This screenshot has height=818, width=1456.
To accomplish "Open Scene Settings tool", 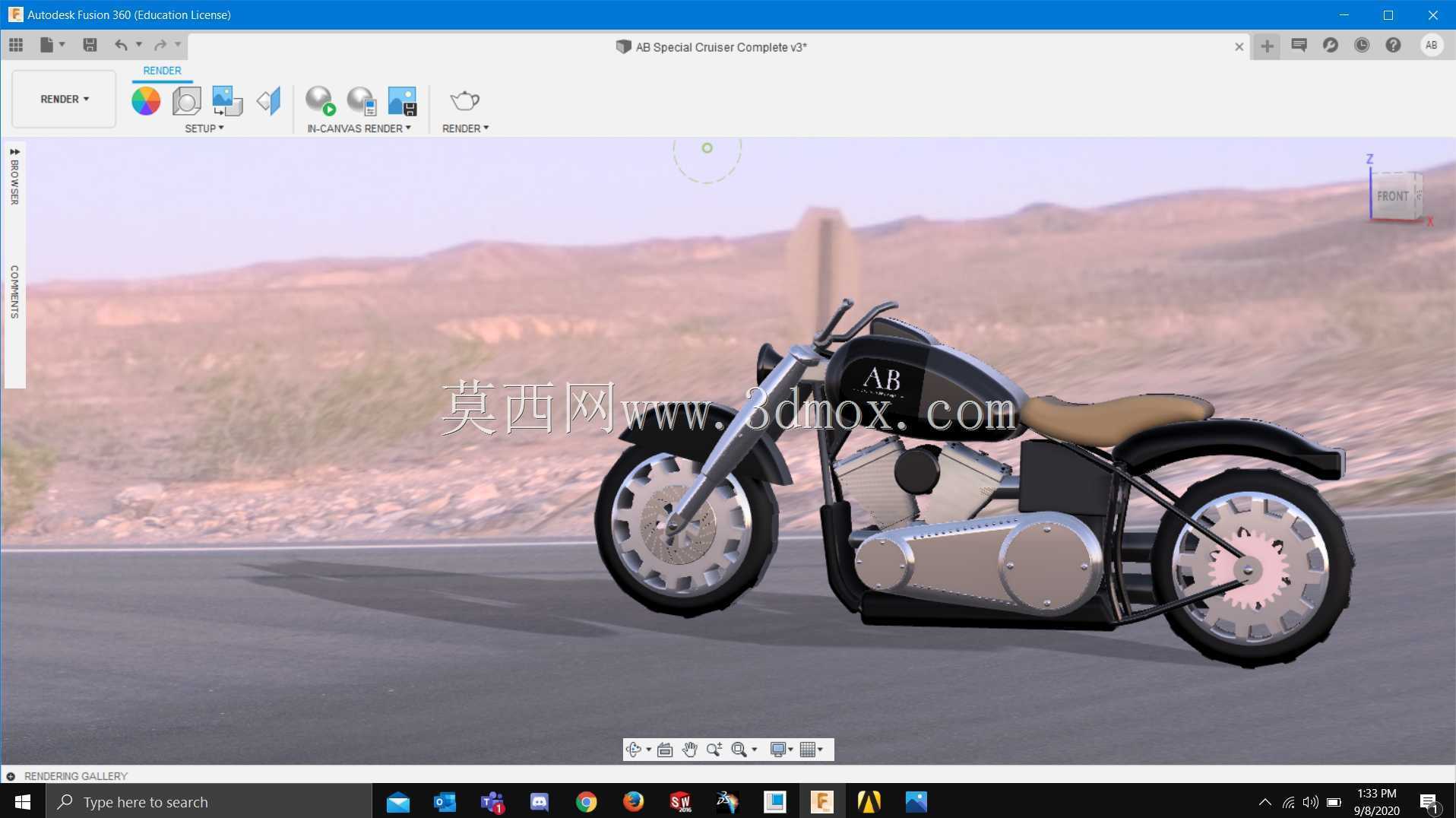I will pyautogui.click(x=186, y=100).
